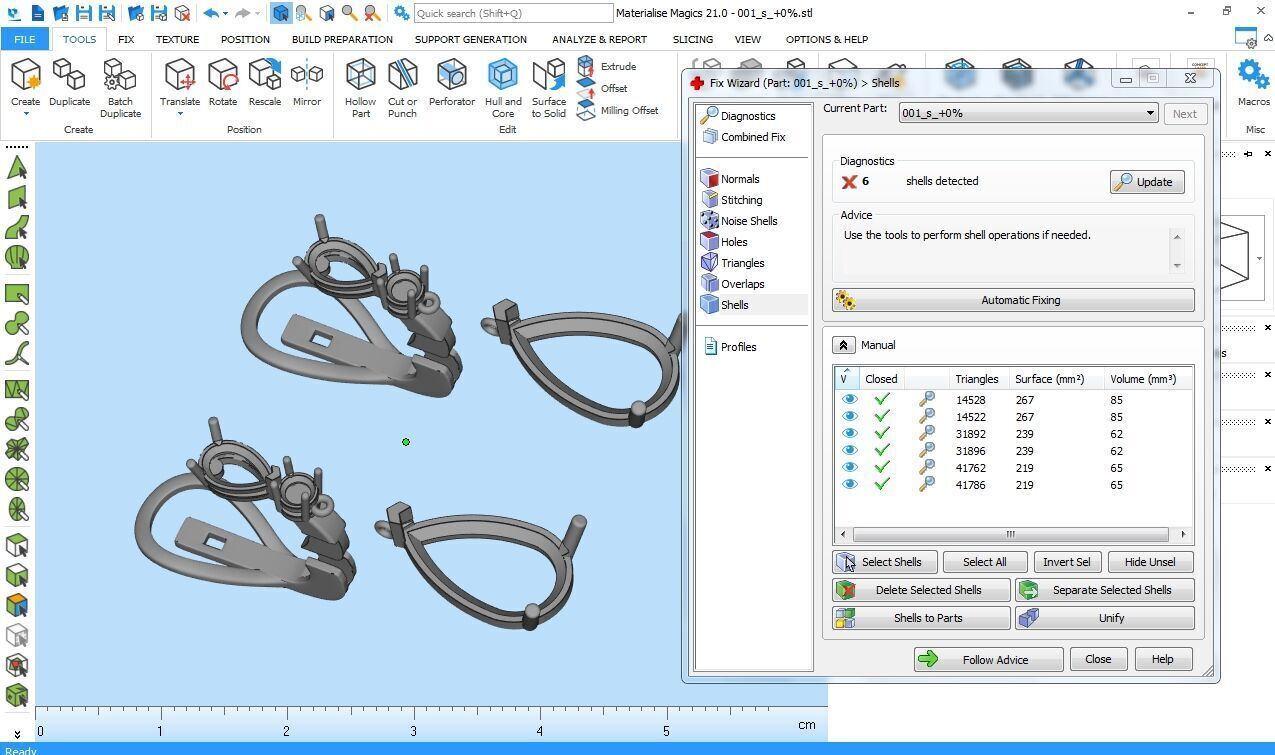Open the Rescale tool
The height and width of the screenshot is (755, 1275).
(x=265, y=83)
